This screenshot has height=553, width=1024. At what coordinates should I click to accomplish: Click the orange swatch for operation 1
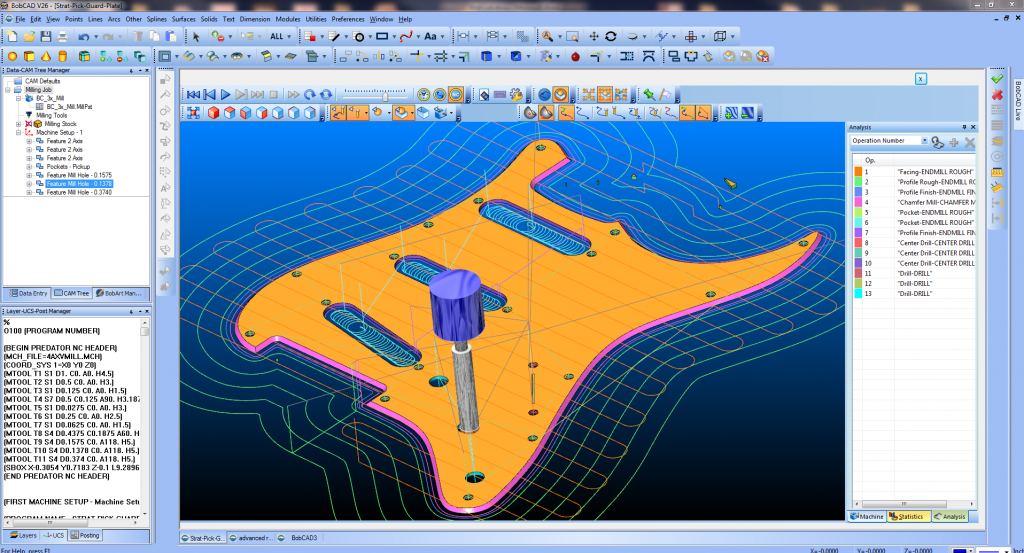[857, 172]
